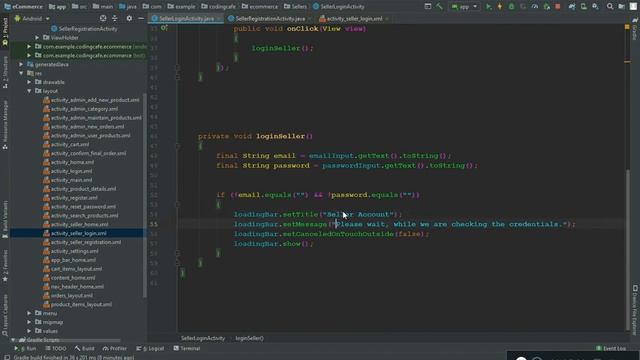
Task: Click Sellers folder in navigation bar
Action: pos(295,7)
